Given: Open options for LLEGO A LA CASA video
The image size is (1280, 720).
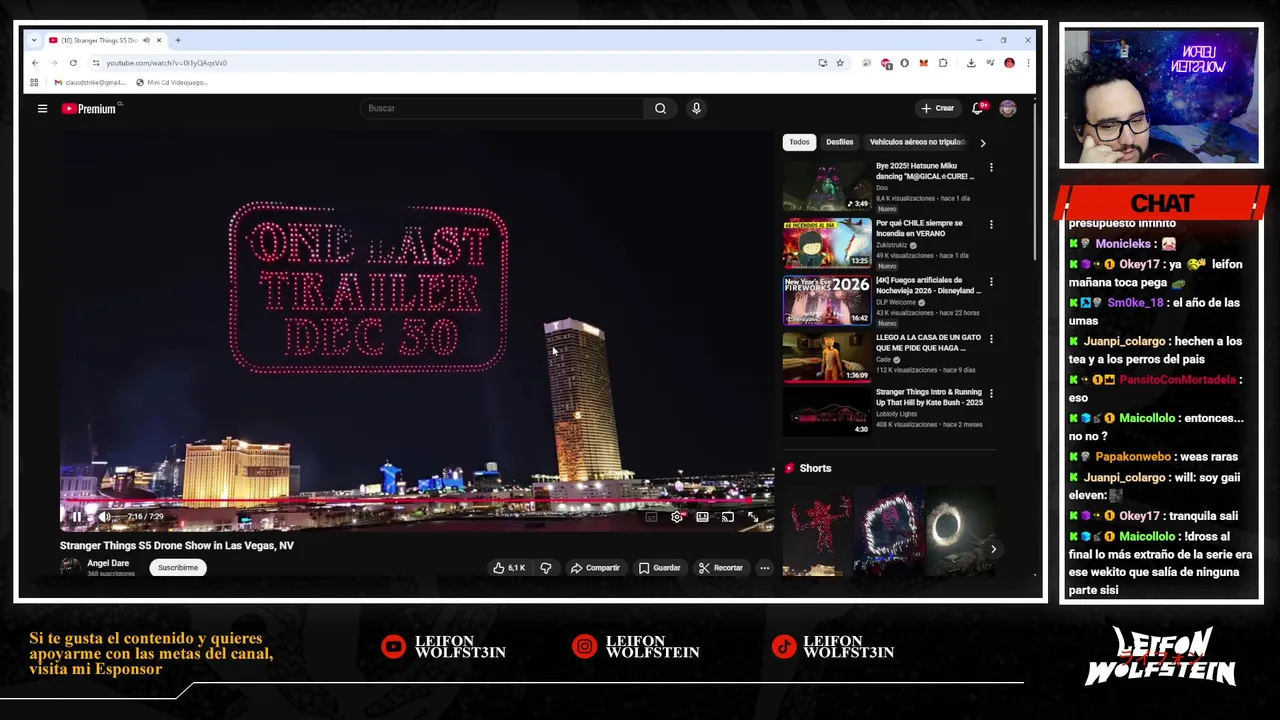Looking at the screenshot, I should (991, 339).
